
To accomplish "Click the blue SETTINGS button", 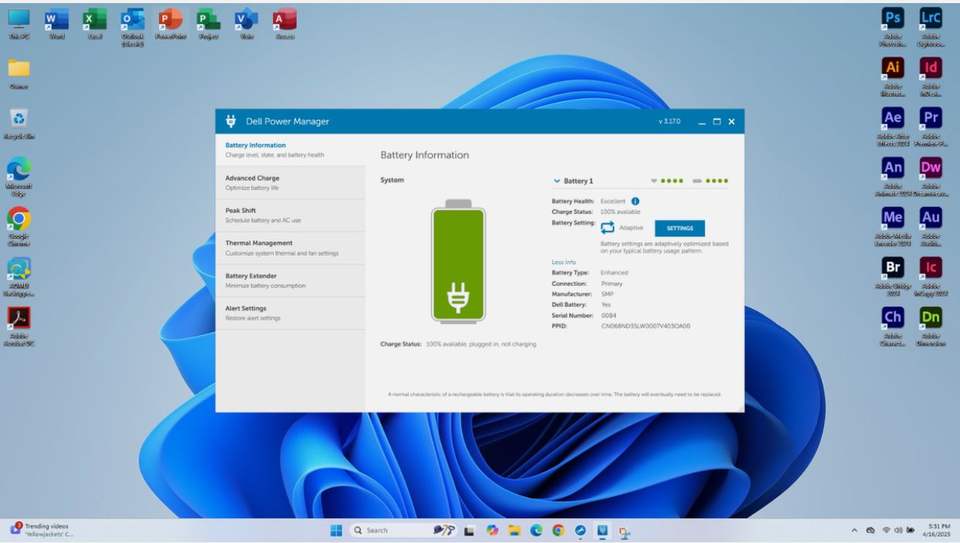I will click(x=679, y=228).
